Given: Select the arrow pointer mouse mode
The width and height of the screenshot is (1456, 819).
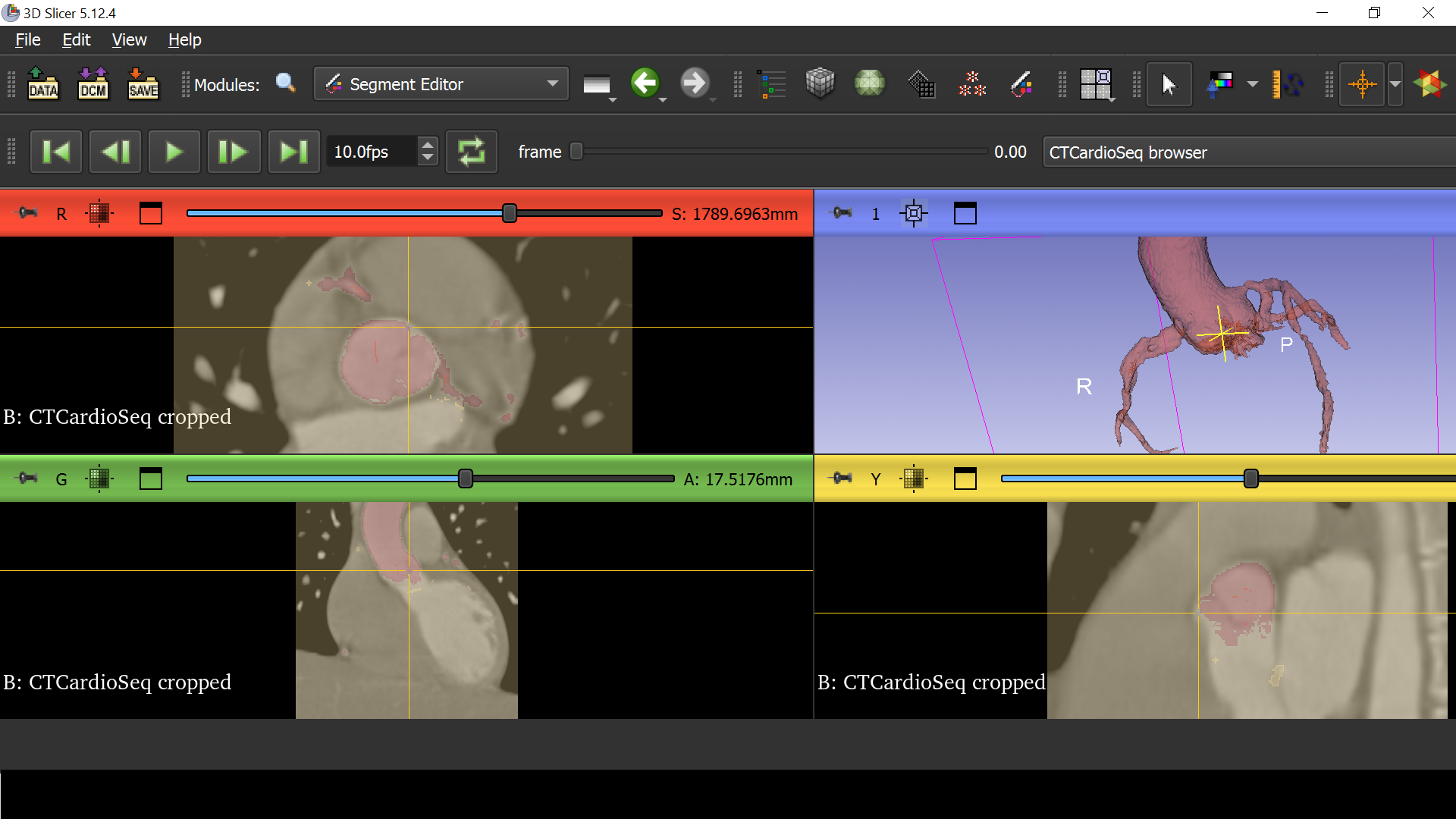Looking at the screenshot, I should pos(1169,83).
